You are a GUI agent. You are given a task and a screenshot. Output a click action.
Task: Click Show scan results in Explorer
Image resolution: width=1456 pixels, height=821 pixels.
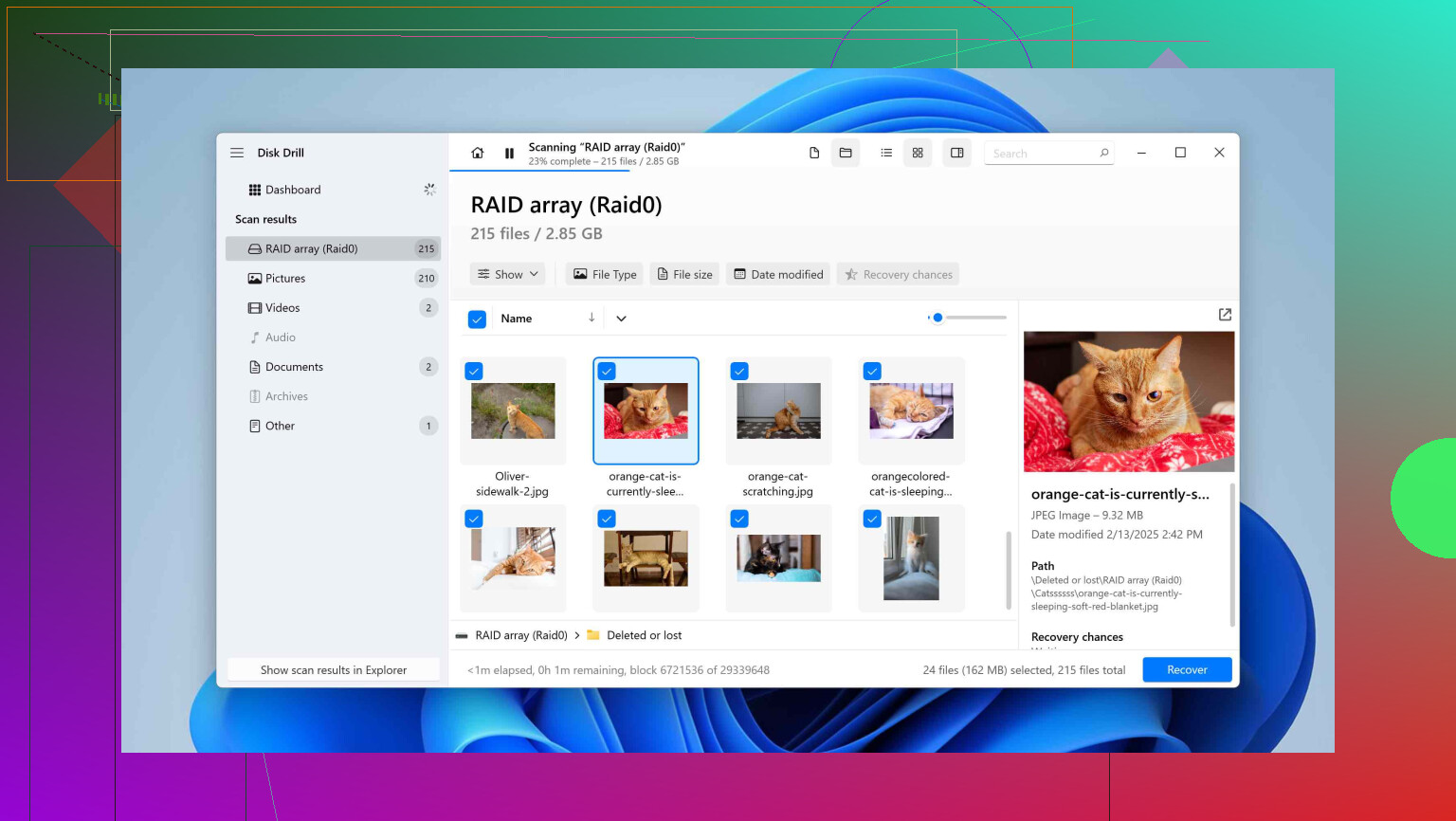pyautogui.click(x=334, y=670)
